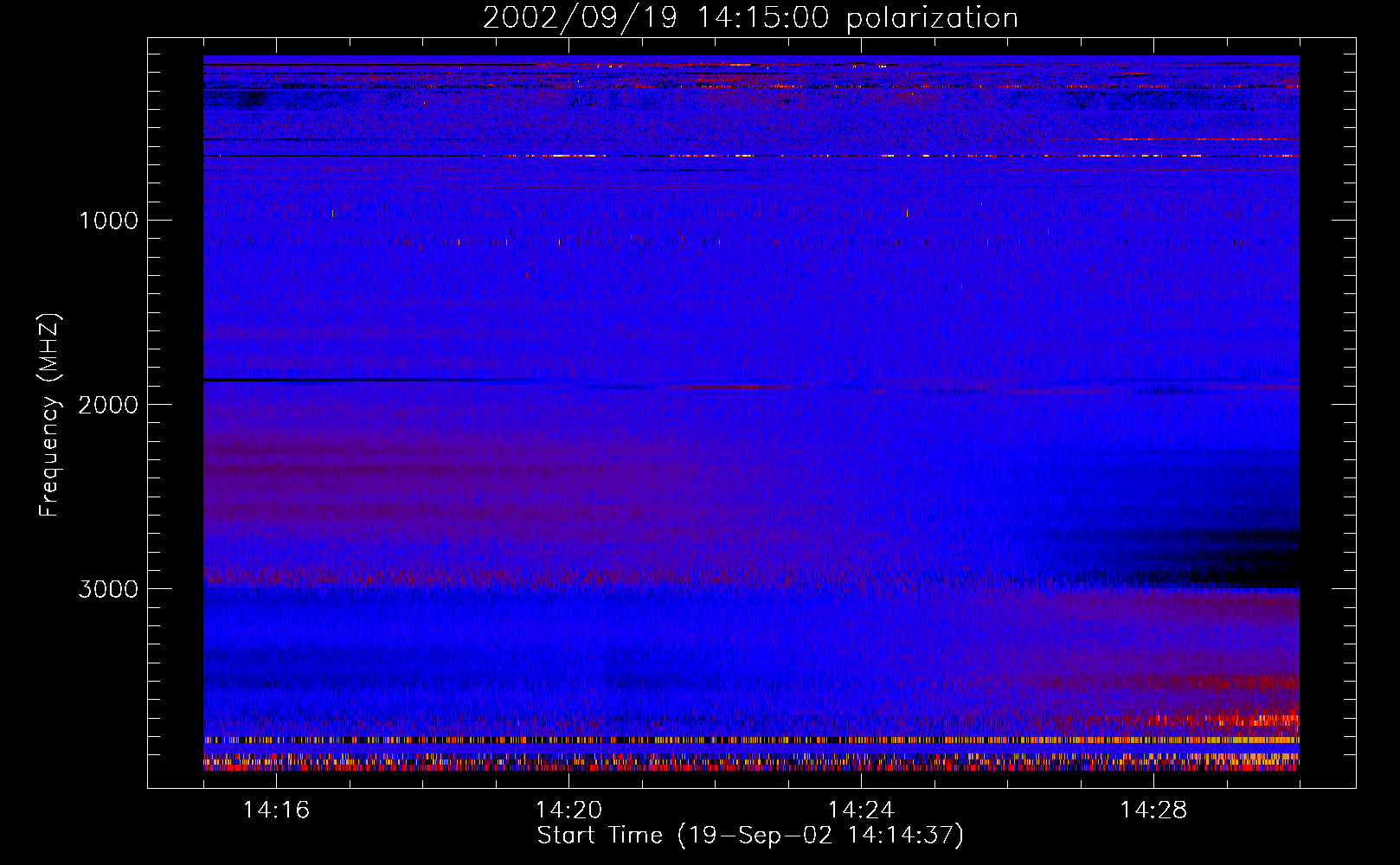The width and height of the screenshot is (1400, 865).
Task: Click the 14:16 time tick label
Action: coord(276,811)
